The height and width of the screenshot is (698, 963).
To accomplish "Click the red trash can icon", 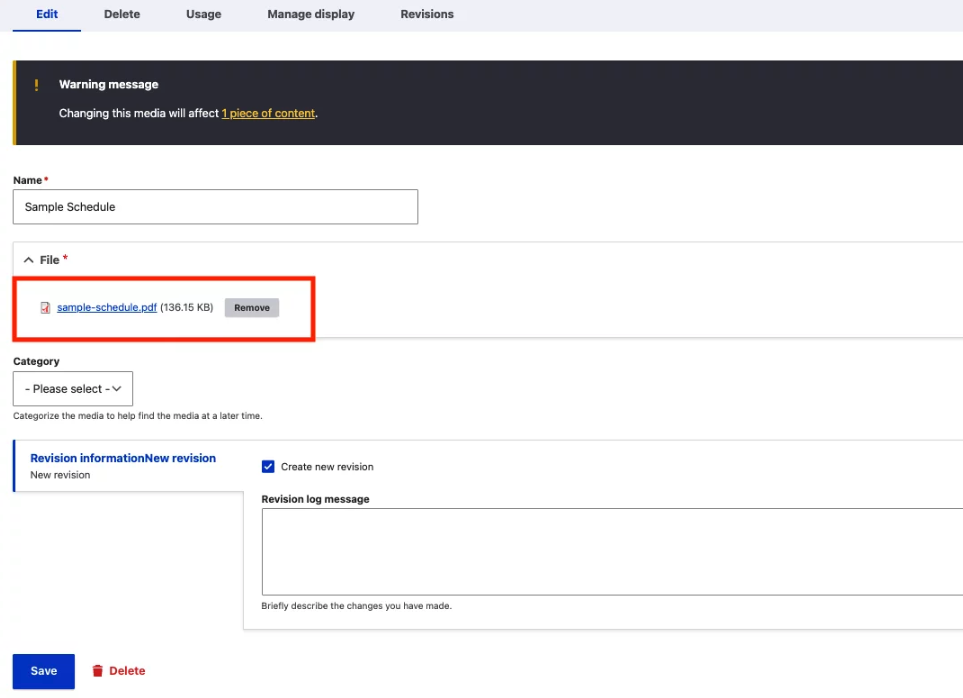I will [97, 671].
